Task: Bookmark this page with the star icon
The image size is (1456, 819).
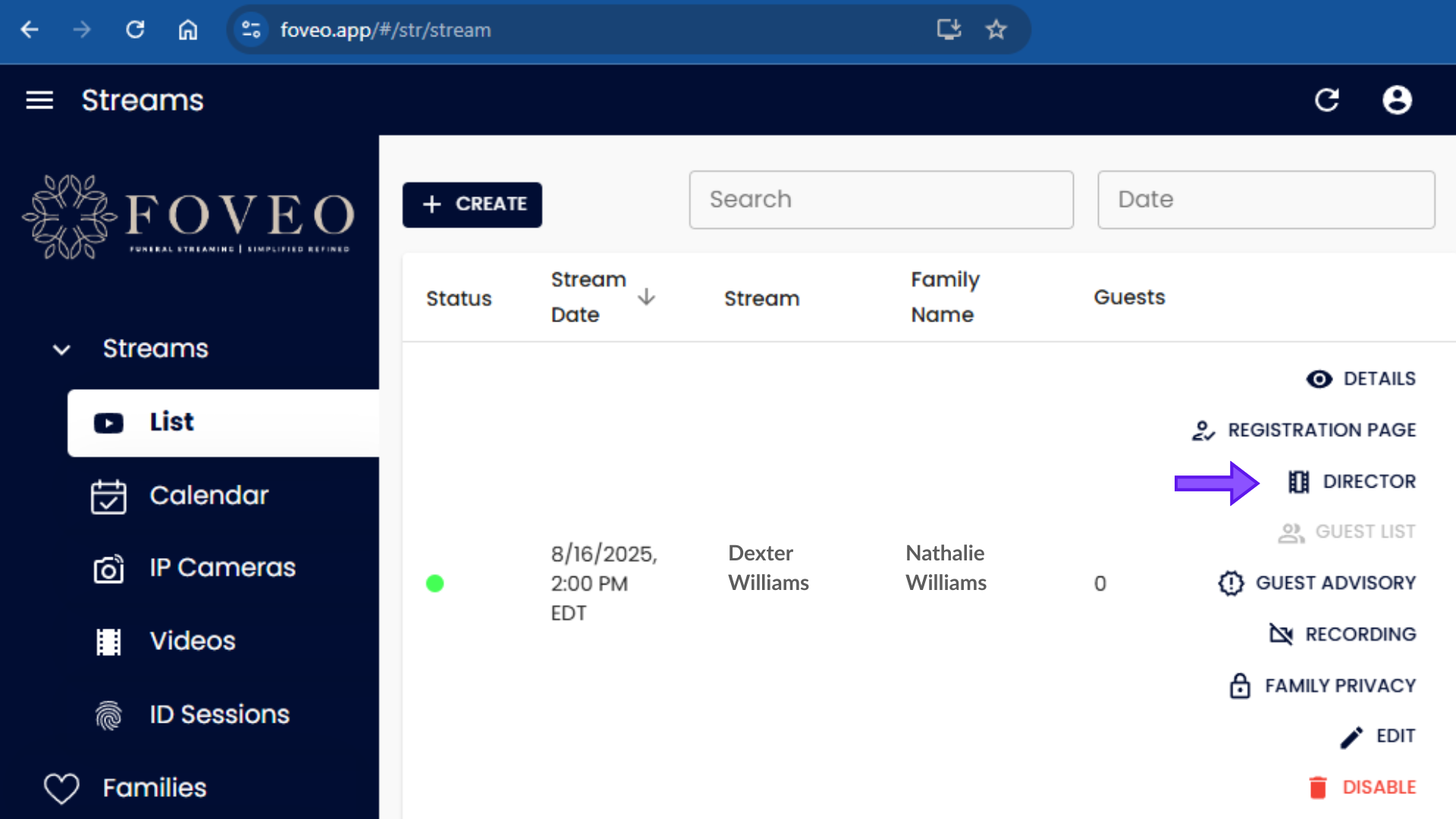Action: click(x=996, y=30)
